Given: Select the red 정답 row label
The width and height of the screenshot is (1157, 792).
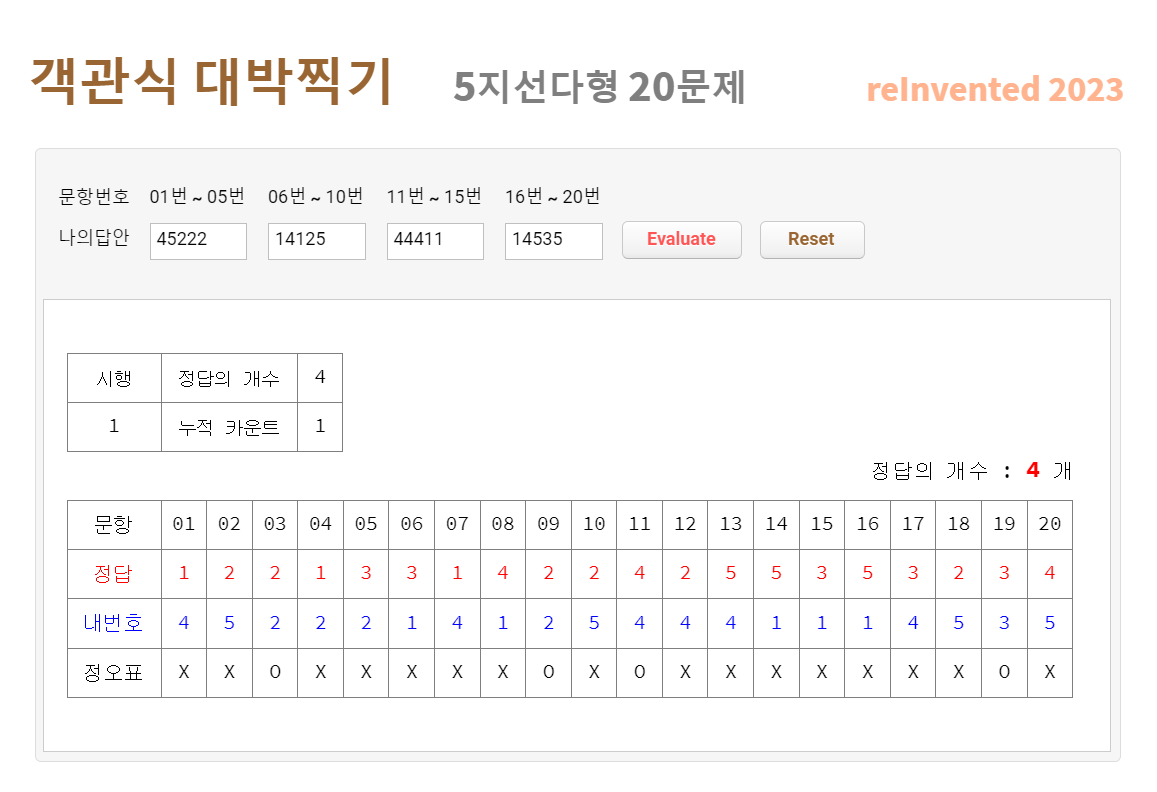Looking at the screenshot, I should coord(114,574).
